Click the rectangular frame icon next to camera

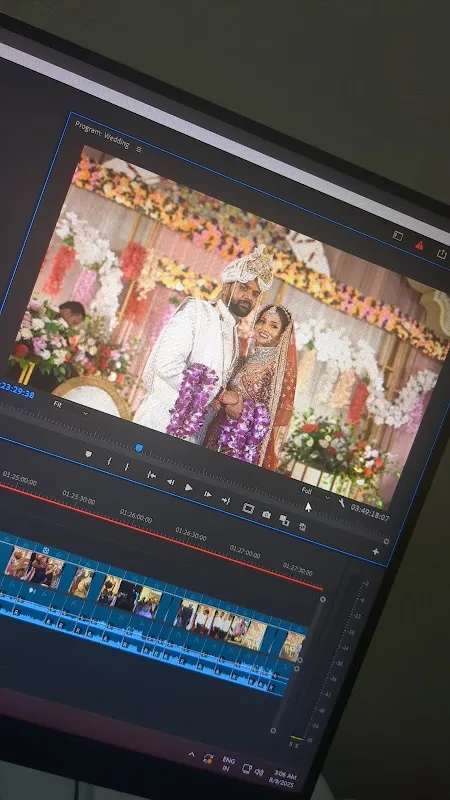[x=248, y=508]
